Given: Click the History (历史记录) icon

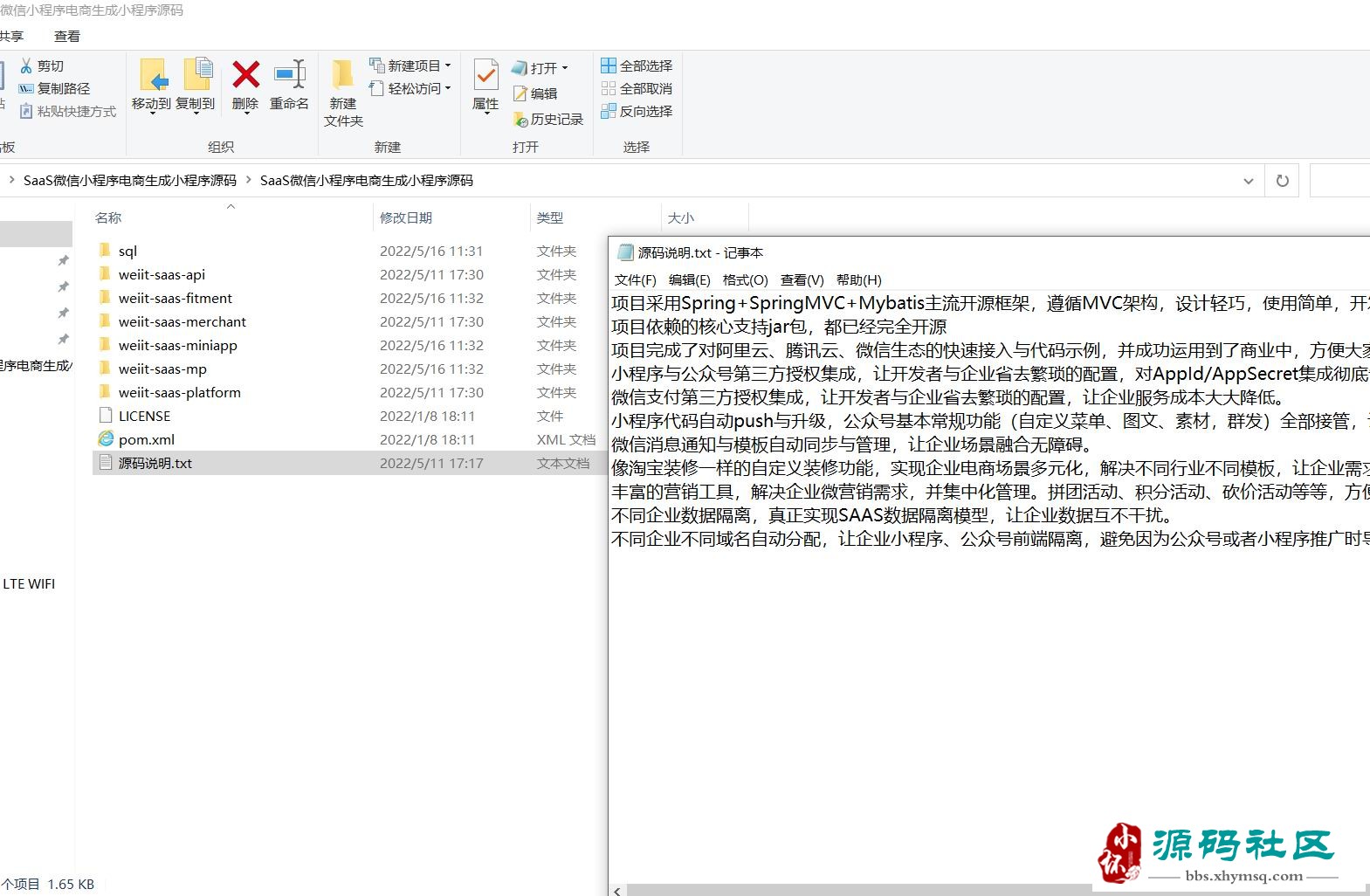Looking at the screenshot, I should 520,119.
